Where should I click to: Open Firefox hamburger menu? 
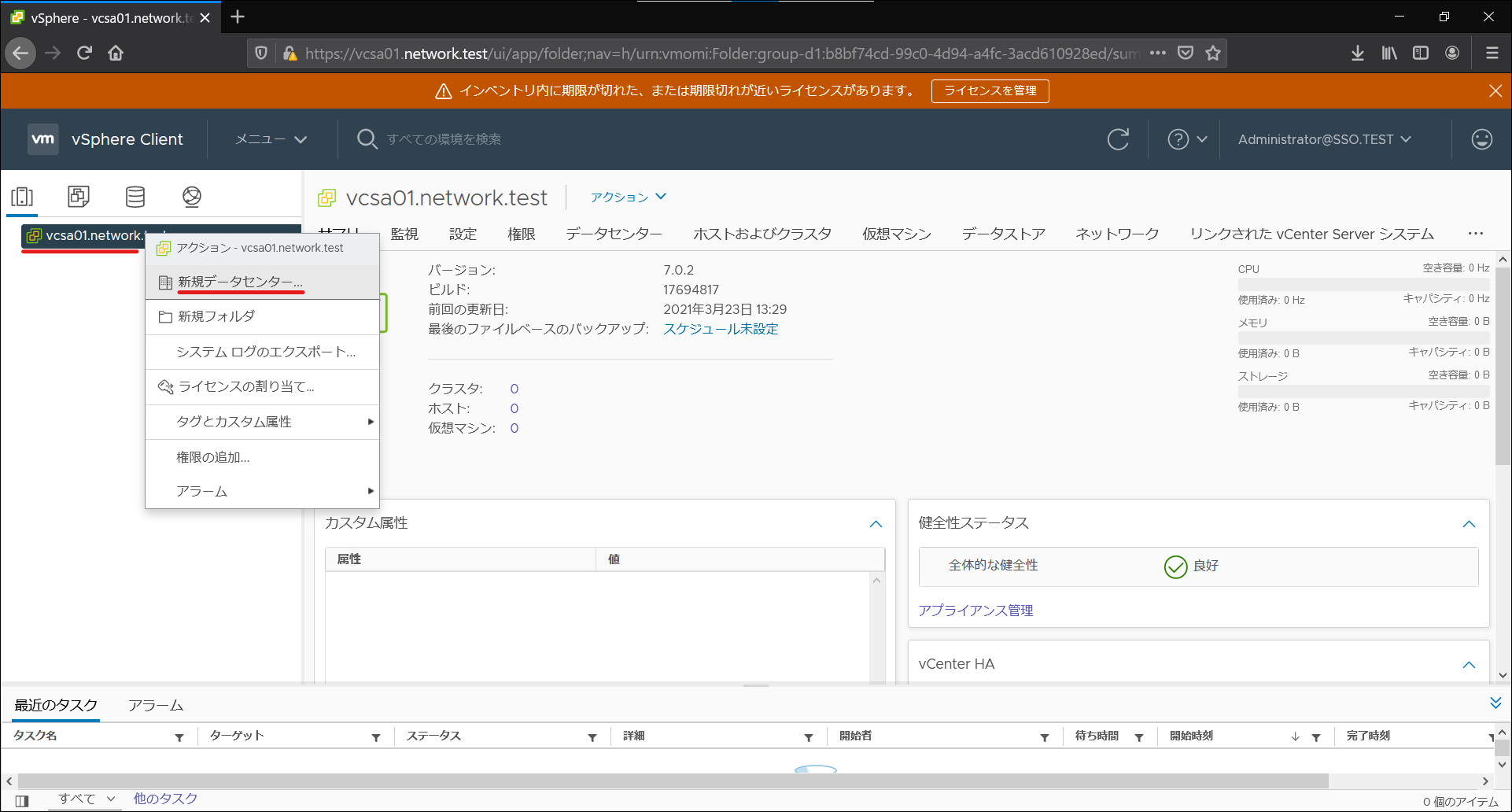[1492, 54]
